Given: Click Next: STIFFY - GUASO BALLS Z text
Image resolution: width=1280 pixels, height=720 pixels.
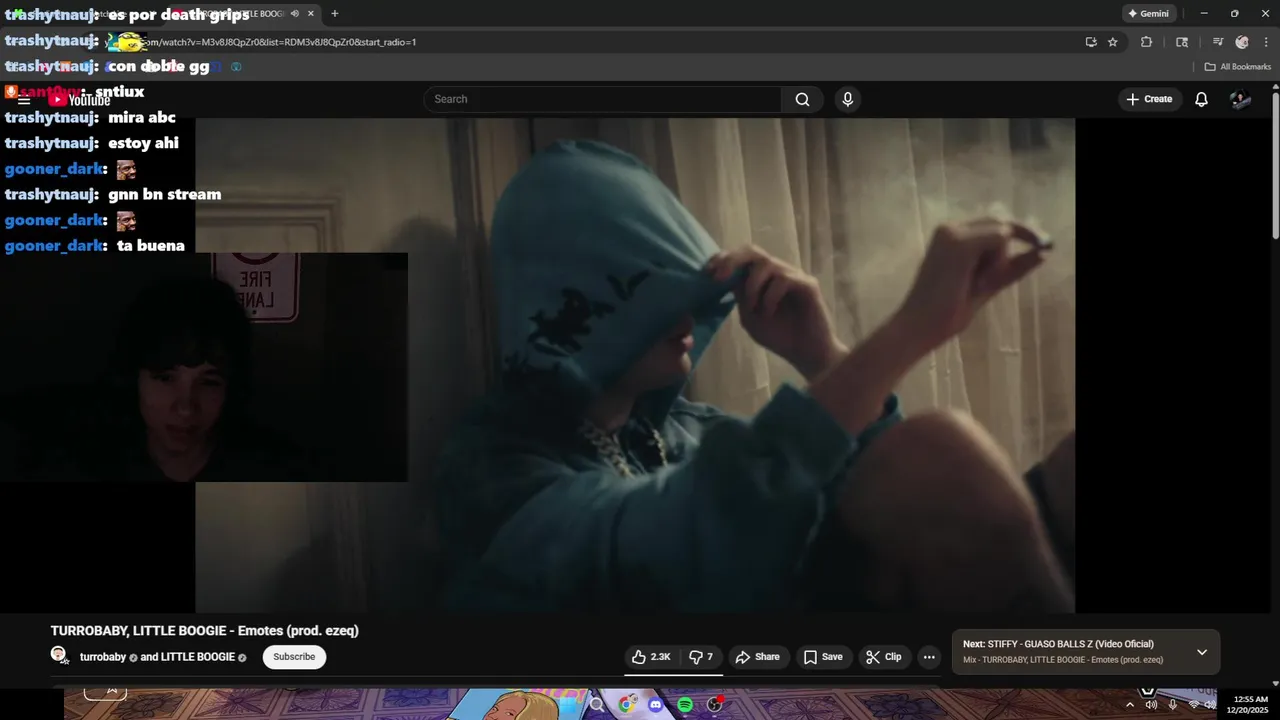Looking at the screenshot, I should click(1058, 644).
